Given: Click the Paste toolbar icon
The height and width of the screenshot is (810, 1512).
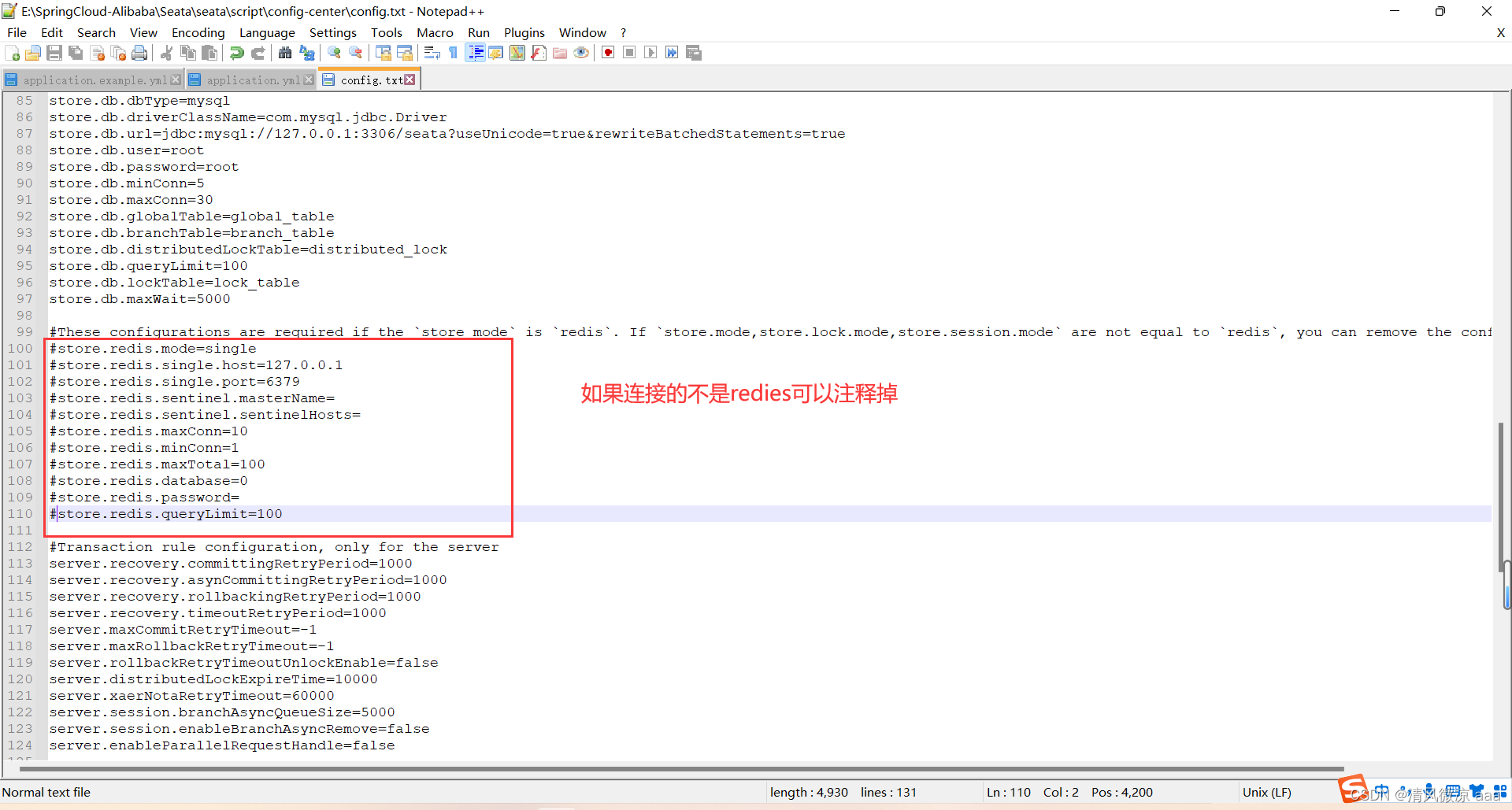Looking at the screenshot, I should (209, 53).
